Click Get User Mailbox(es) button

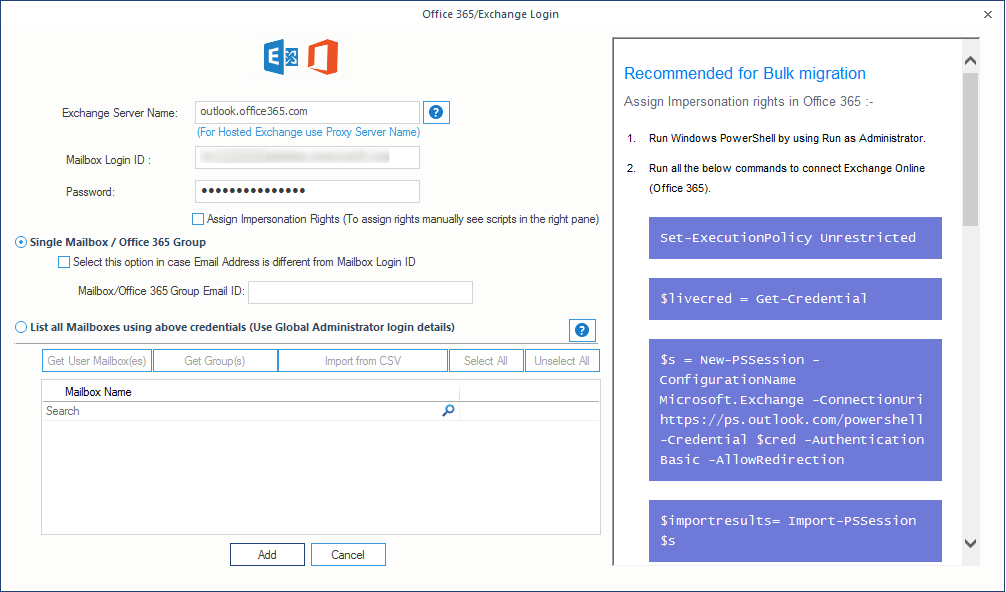coord(97,361)
